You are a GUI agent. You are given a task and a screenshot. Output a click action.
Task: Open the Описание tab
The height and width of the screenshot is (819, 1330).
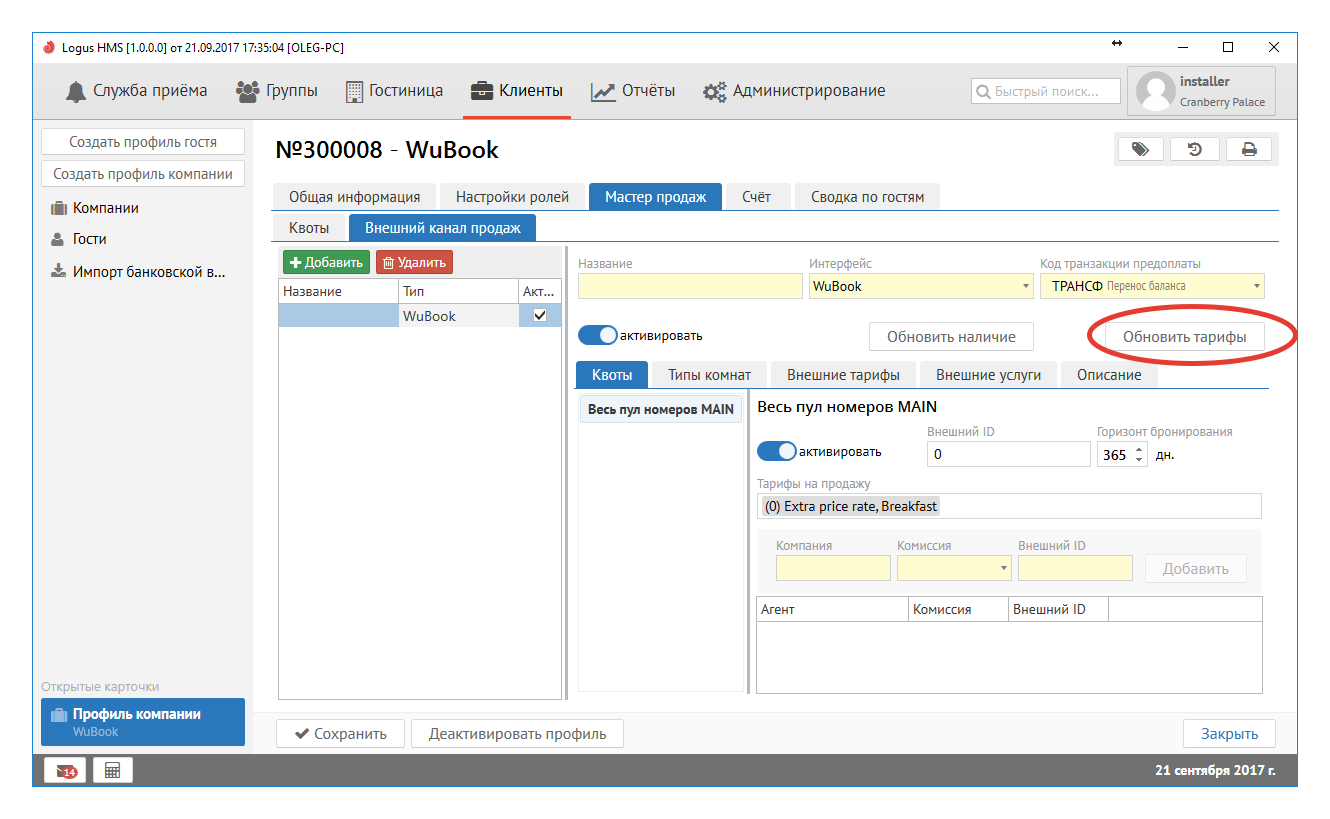pos(1109,375)
